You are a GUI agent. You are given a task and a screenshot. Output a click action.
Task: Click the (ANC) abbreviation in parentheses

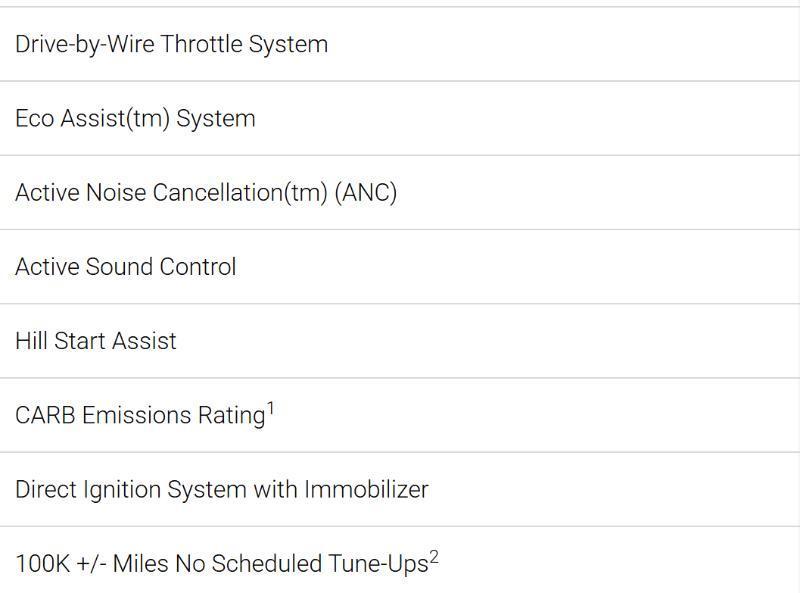366,192
